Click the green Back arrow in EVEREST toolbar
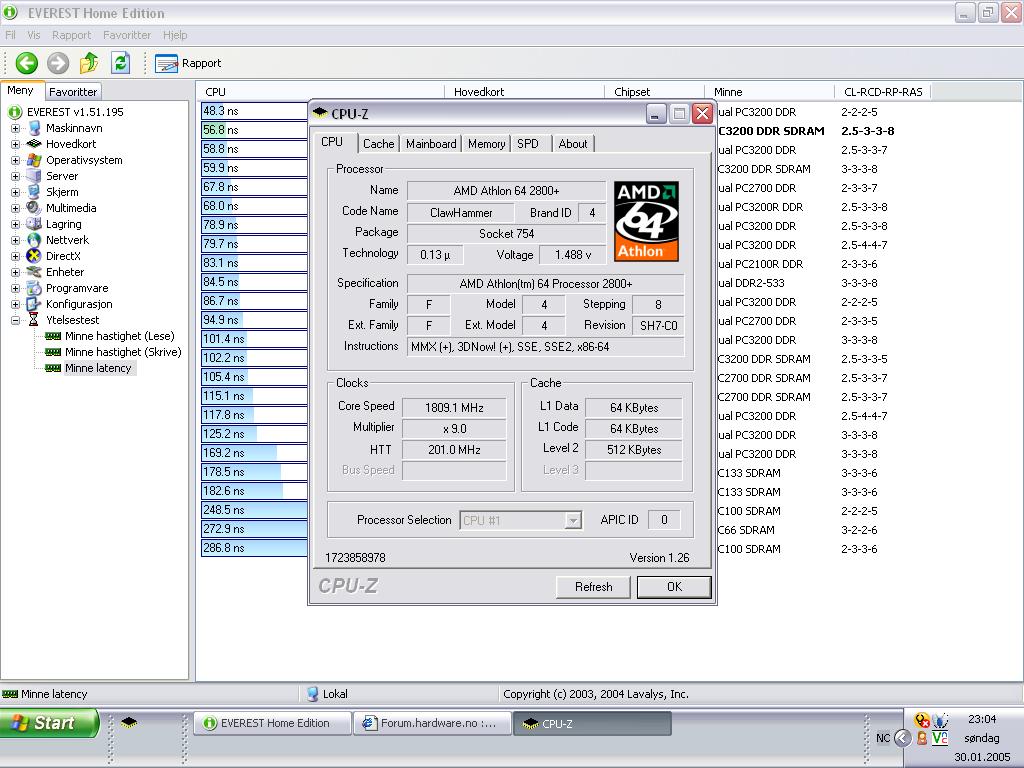1024x768 pixels. pos(27,63)
